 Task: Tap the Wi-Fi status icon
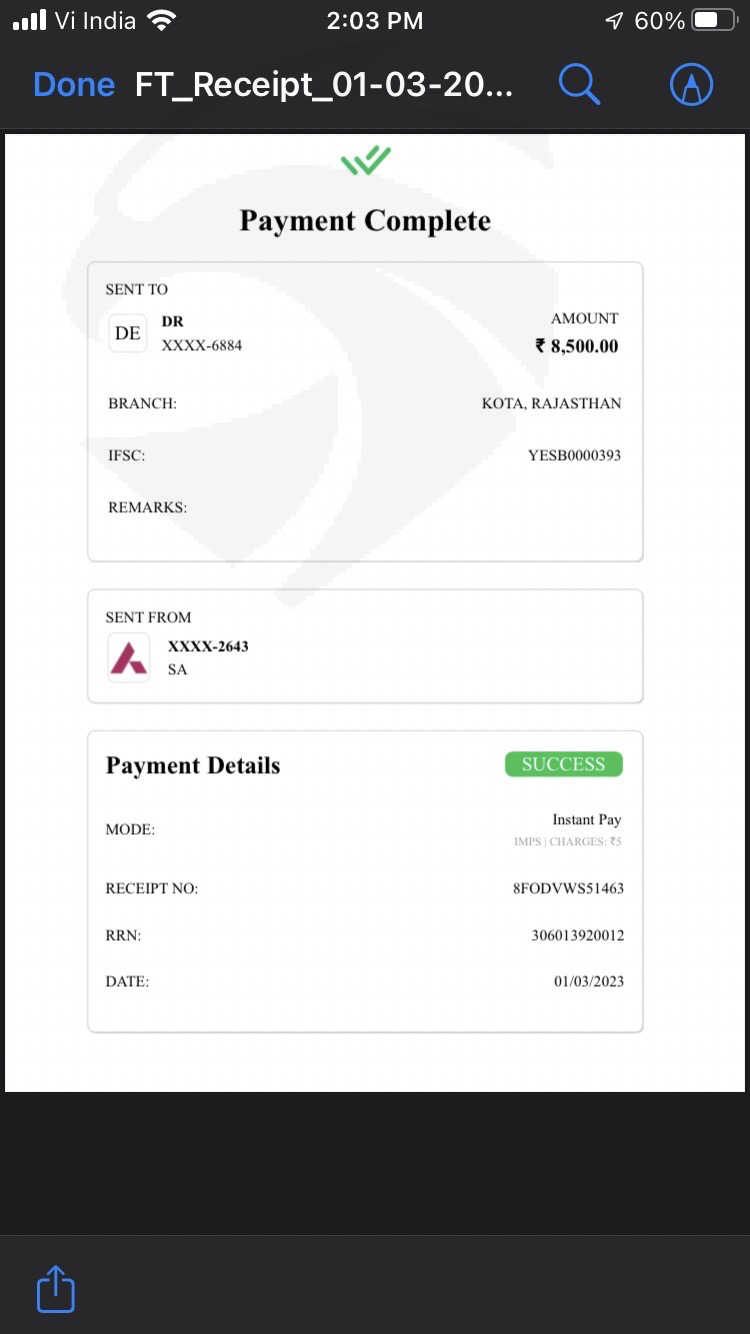(161, 20)
